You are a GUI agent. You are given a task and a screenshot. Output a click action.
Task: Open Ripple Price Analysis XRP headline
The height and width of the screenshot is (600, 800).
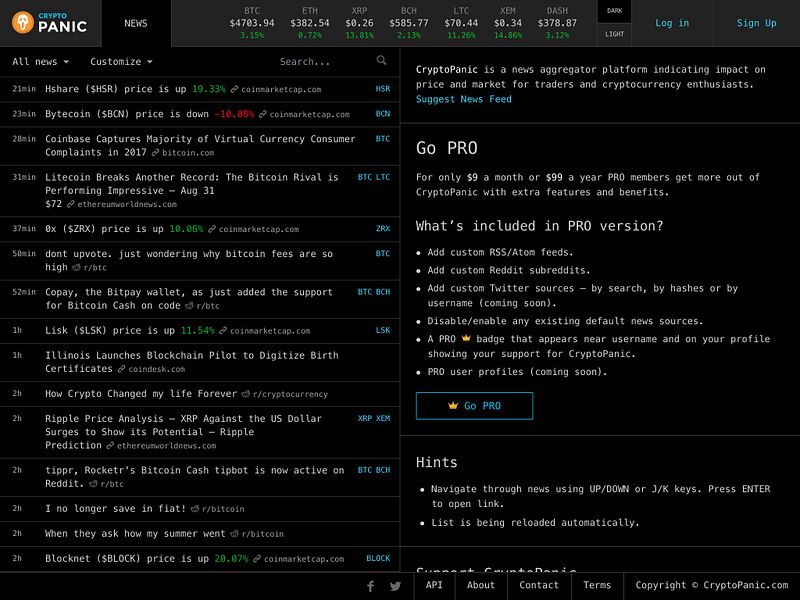tap(184, 432)
